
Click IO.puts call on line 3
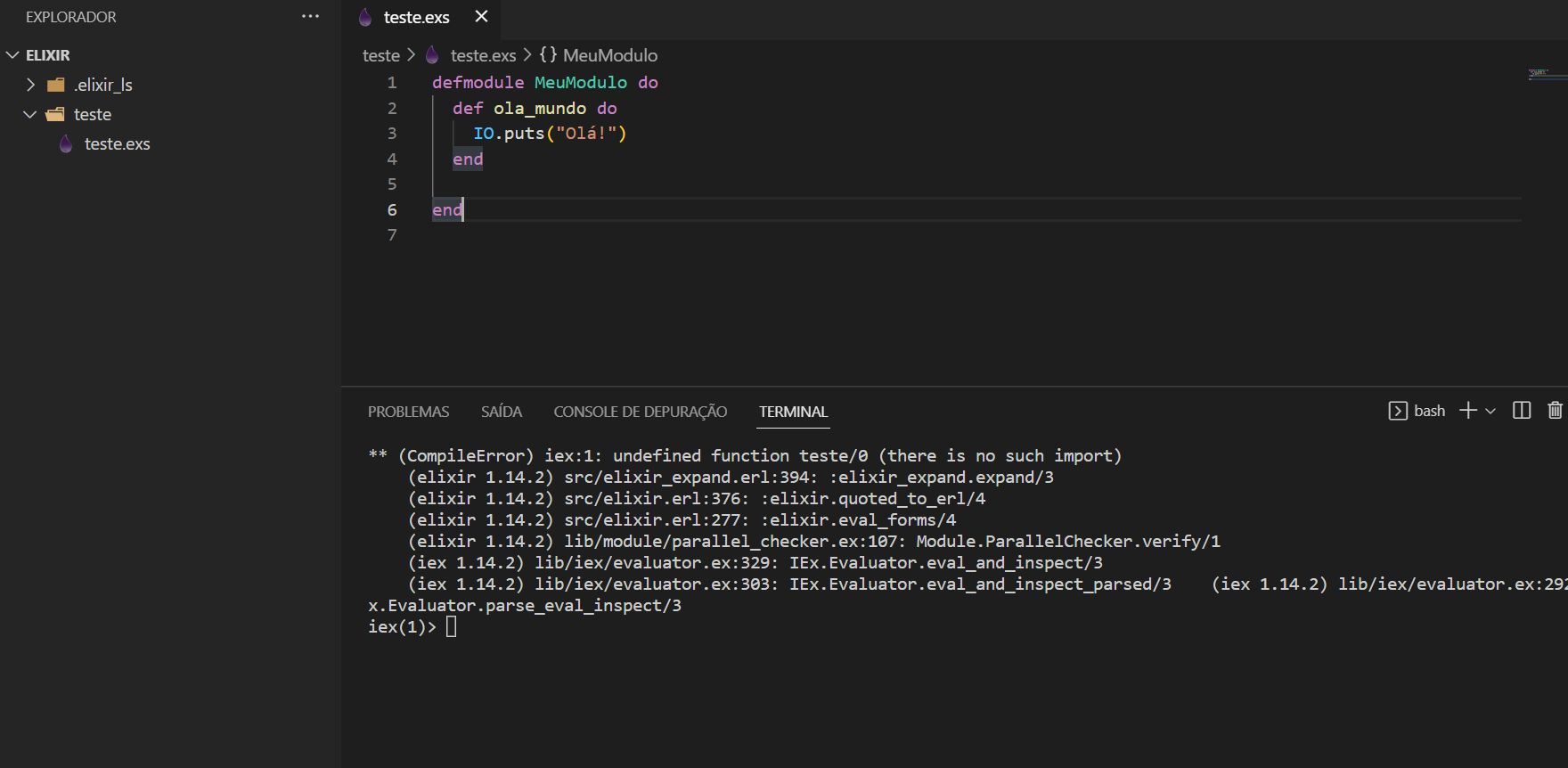[509, 133]
